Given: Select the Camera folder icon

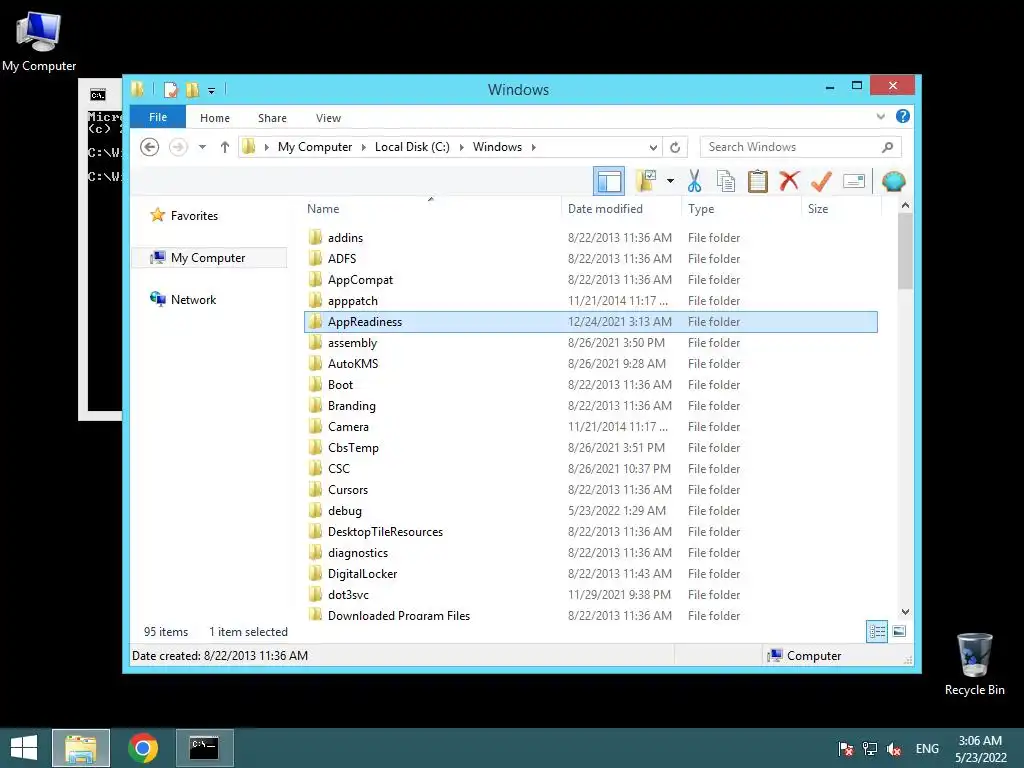Looking at the screenshot, I should click(x=315, y=426).
